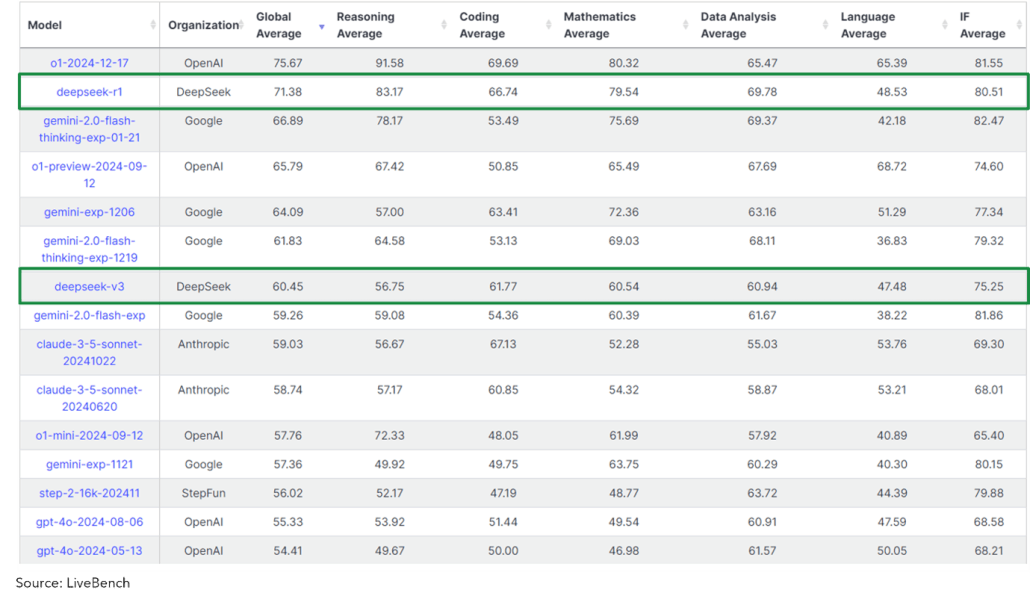Click the o1-mini-2024-09-12 model link
Screen dimensions: 1030x599
point(89,435)
